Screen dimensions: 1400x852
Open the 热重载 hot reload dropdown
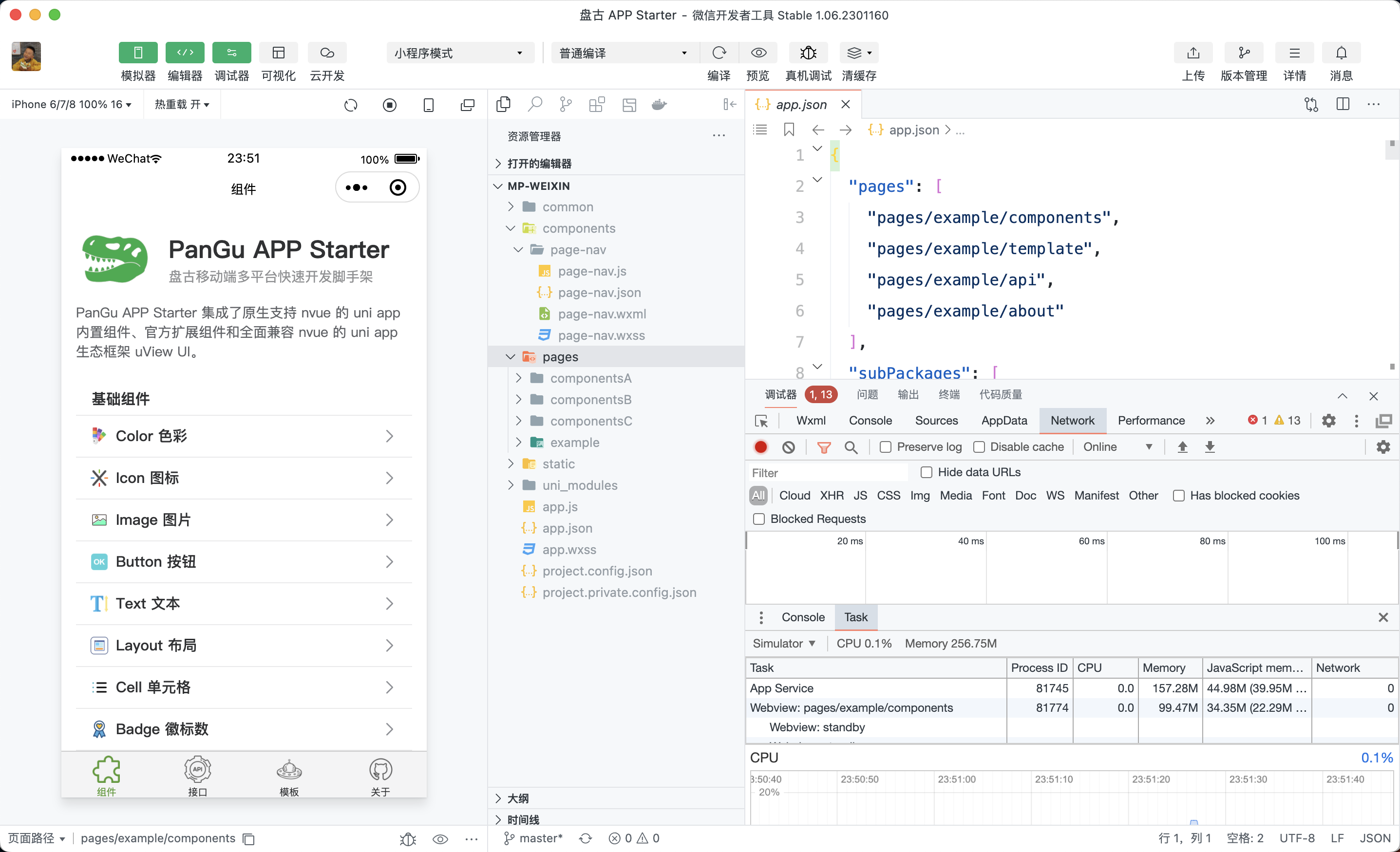pyautogui.click(x=182, y=105)
